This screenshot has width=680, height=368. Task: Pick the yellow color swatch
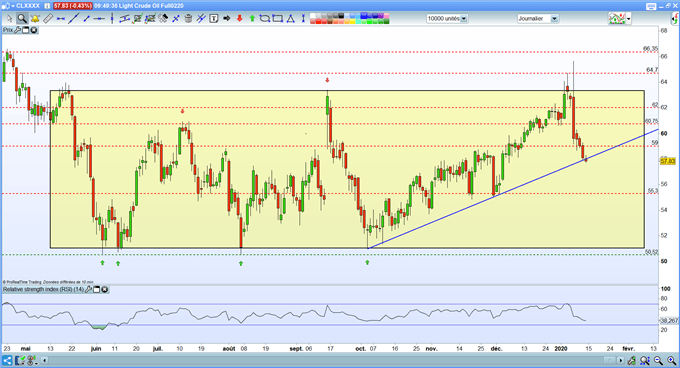(x=353, y=21)
